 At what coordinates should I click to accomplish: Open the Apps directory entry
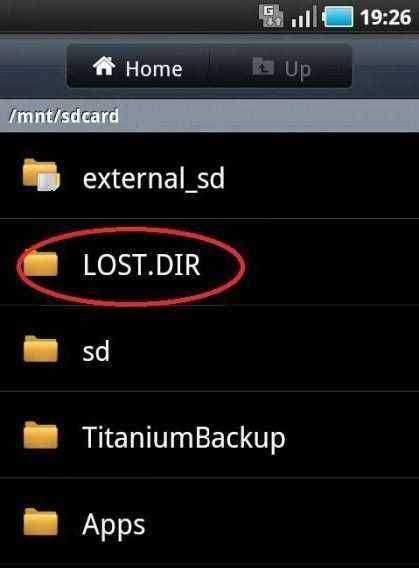[209, 521]
